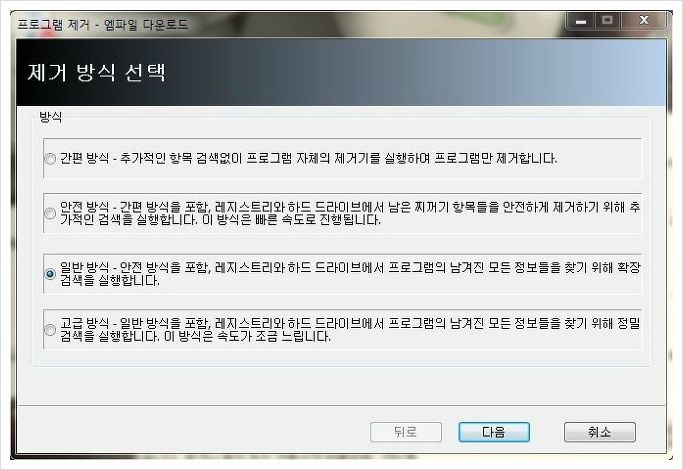Click the disabled 뒤로 back button

click(406, 432)
